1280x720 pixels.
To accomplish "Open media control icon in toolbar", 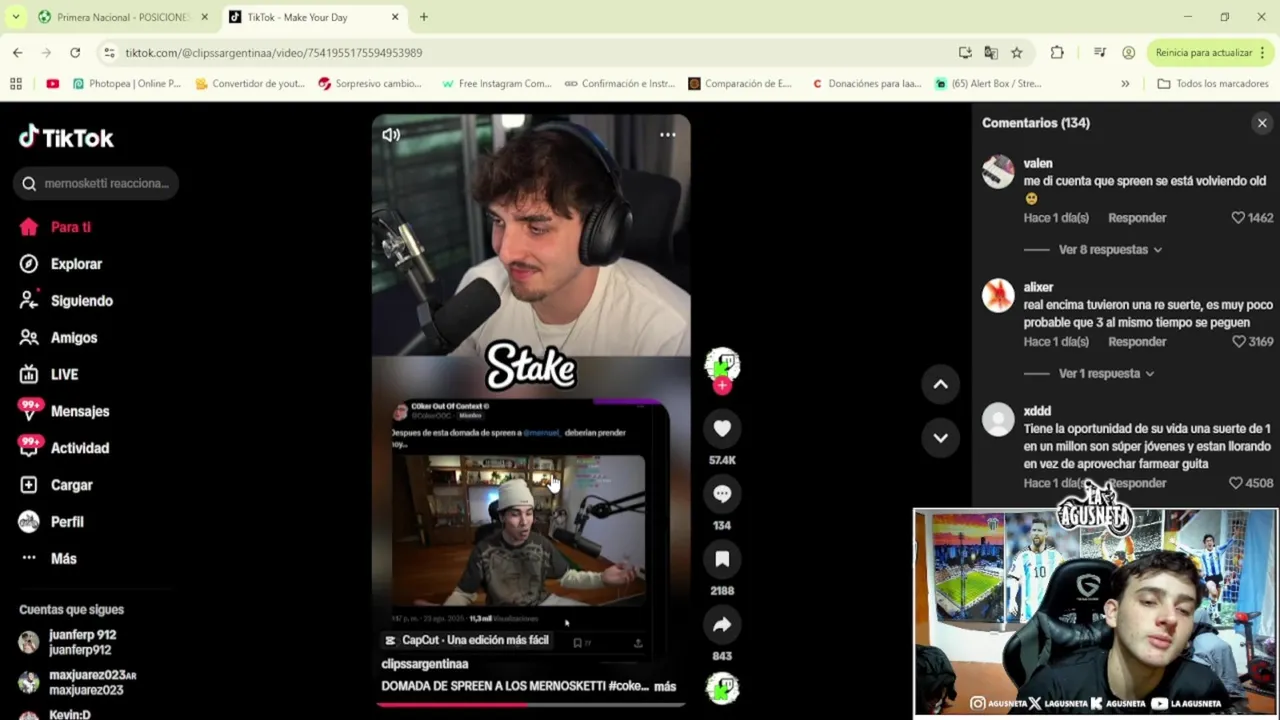I will [x=1100, y=53].
